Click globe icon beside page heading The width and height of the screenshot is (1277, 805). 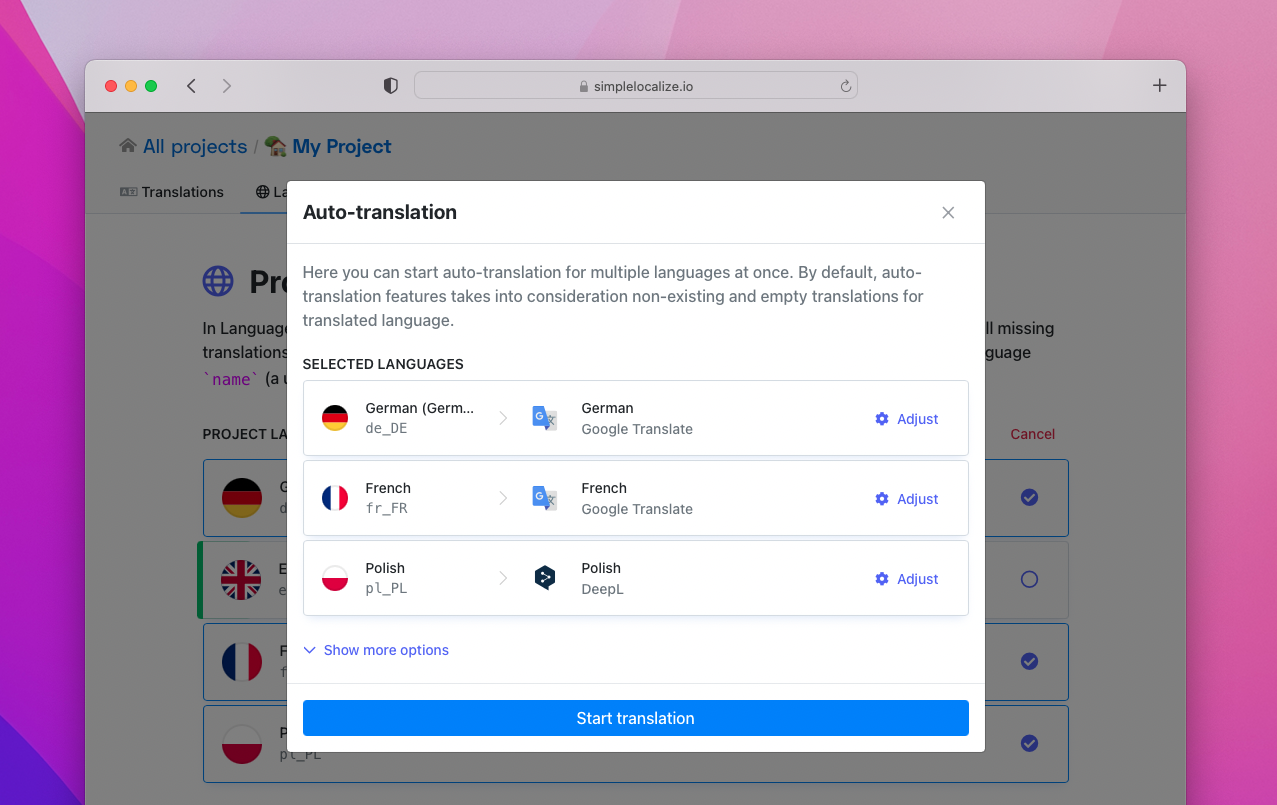click(x=218, y=281)
